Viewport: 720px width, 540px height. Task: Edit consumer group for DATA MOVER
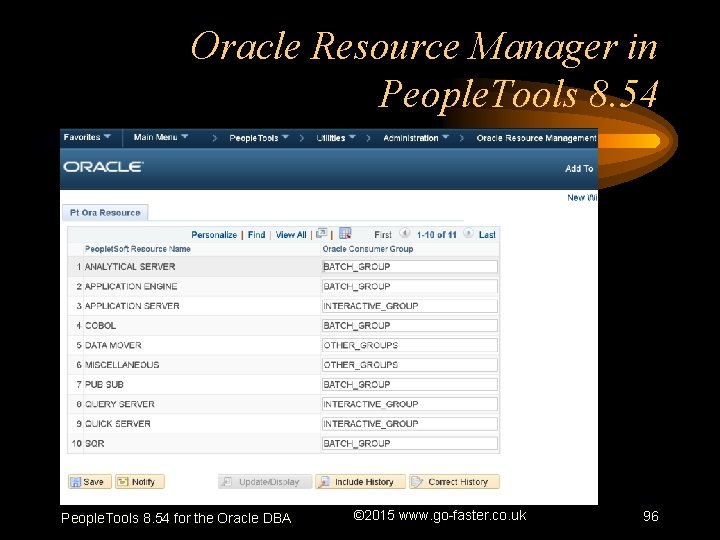click(410, 345)
